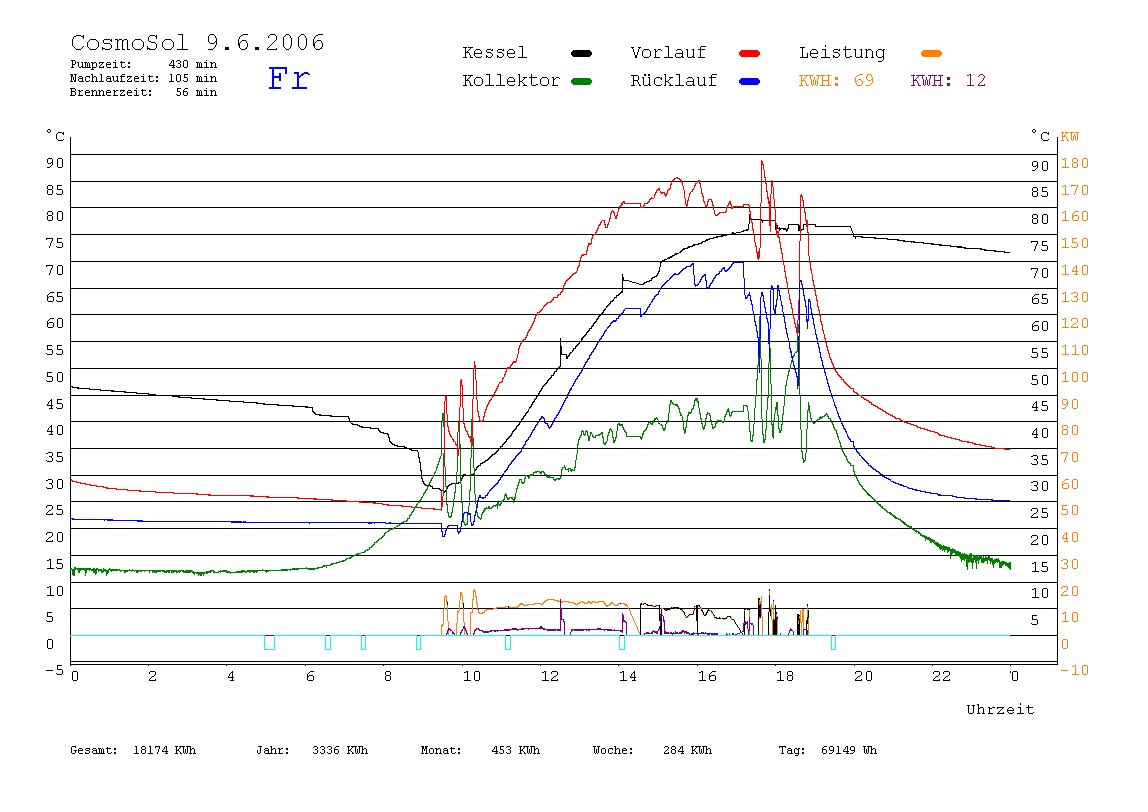Select the "Monat:" footer label

coord(441,750)
